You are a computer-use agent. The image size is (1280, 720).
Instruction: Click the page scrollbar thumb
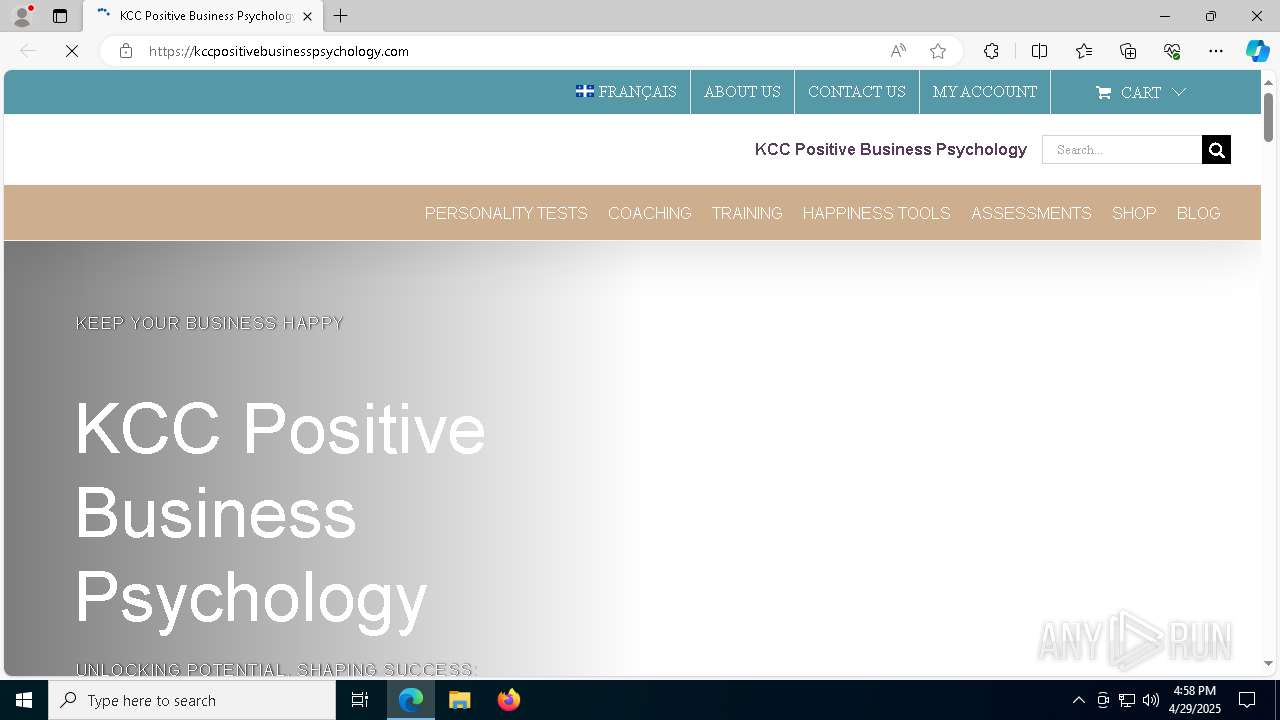pyautogui.click(x=1269, y=117)
